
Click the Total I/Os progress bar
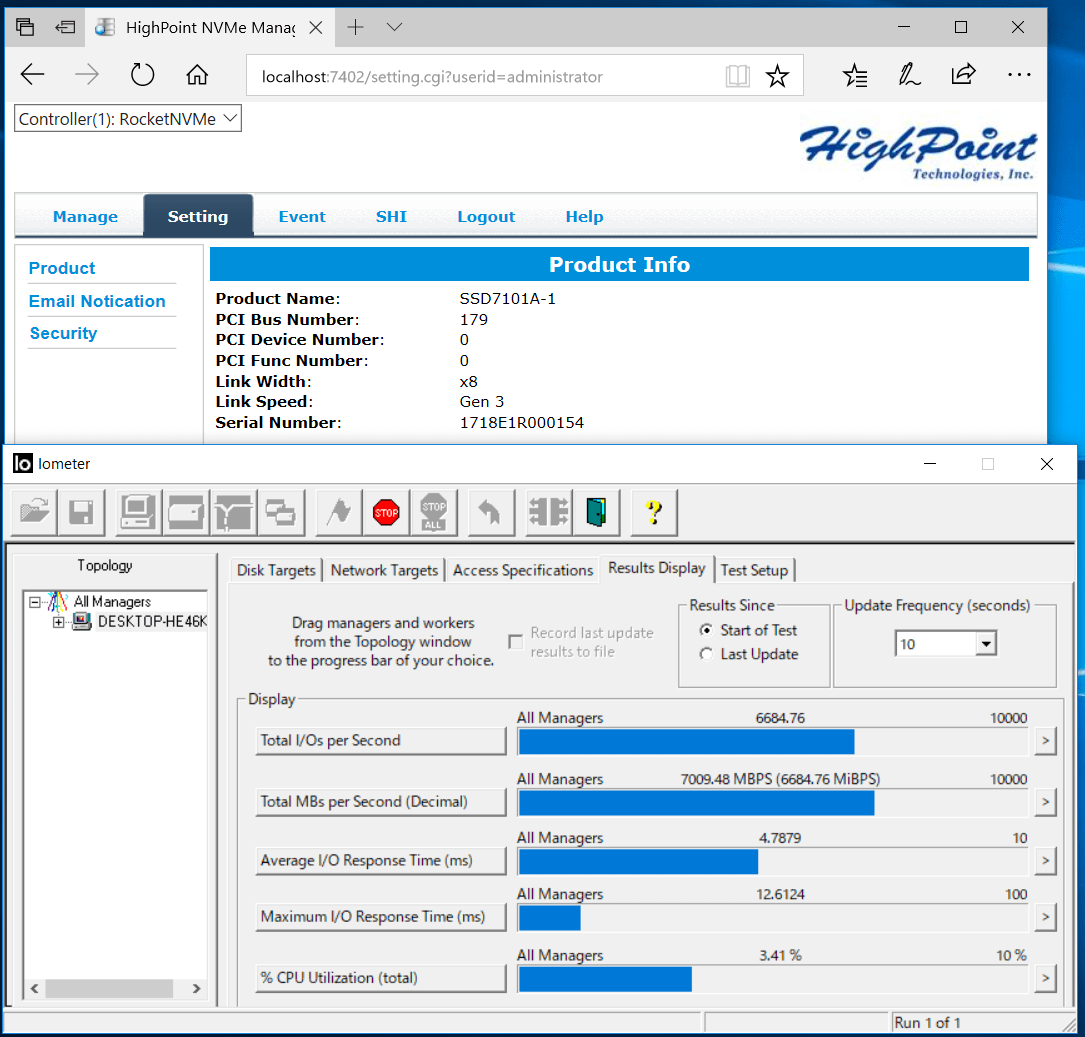click(773, 742)
